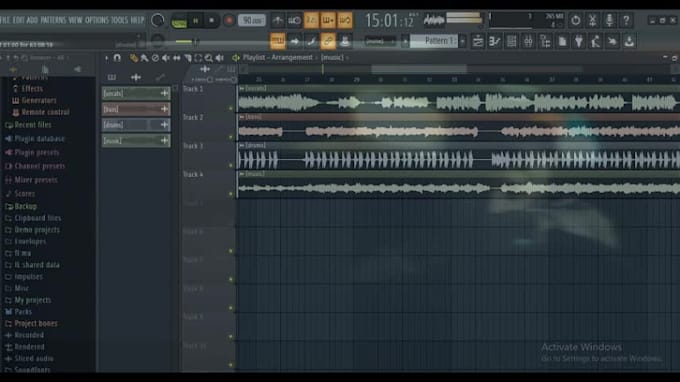This screenshot has height=382, width=680.
Task: Open the EDIT menu
Action: (x=19, y=20)
